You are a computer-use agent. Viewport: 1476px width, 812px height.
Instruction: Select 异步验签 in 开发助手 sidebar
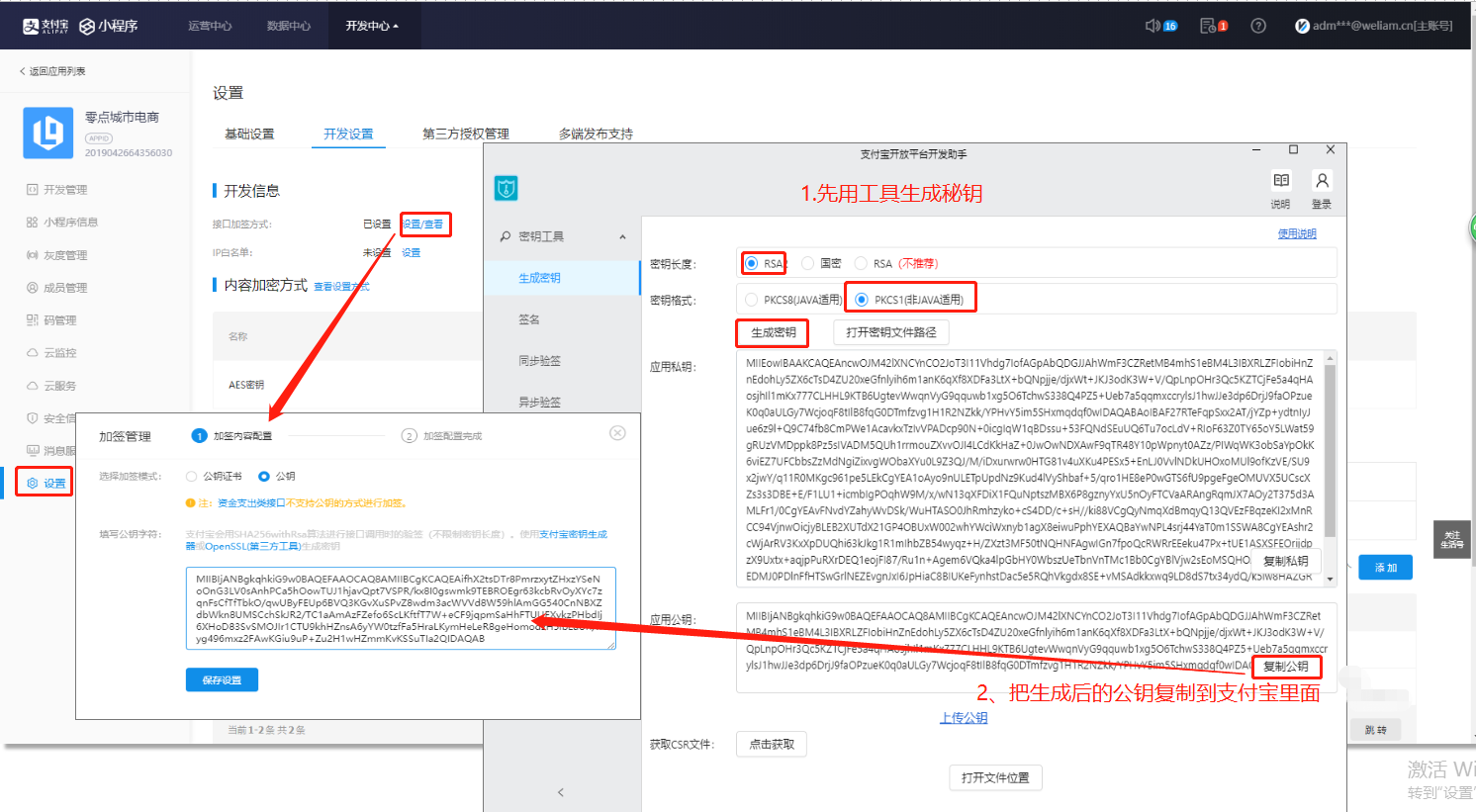[x=540, y=403]
